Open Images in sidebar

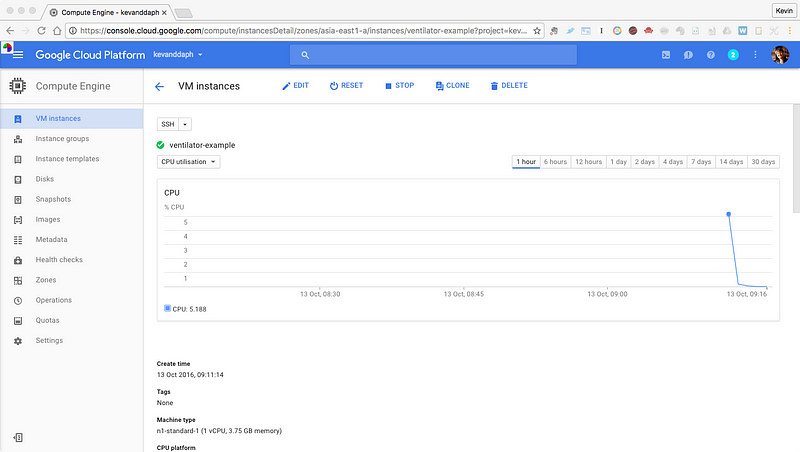(71, 219)
